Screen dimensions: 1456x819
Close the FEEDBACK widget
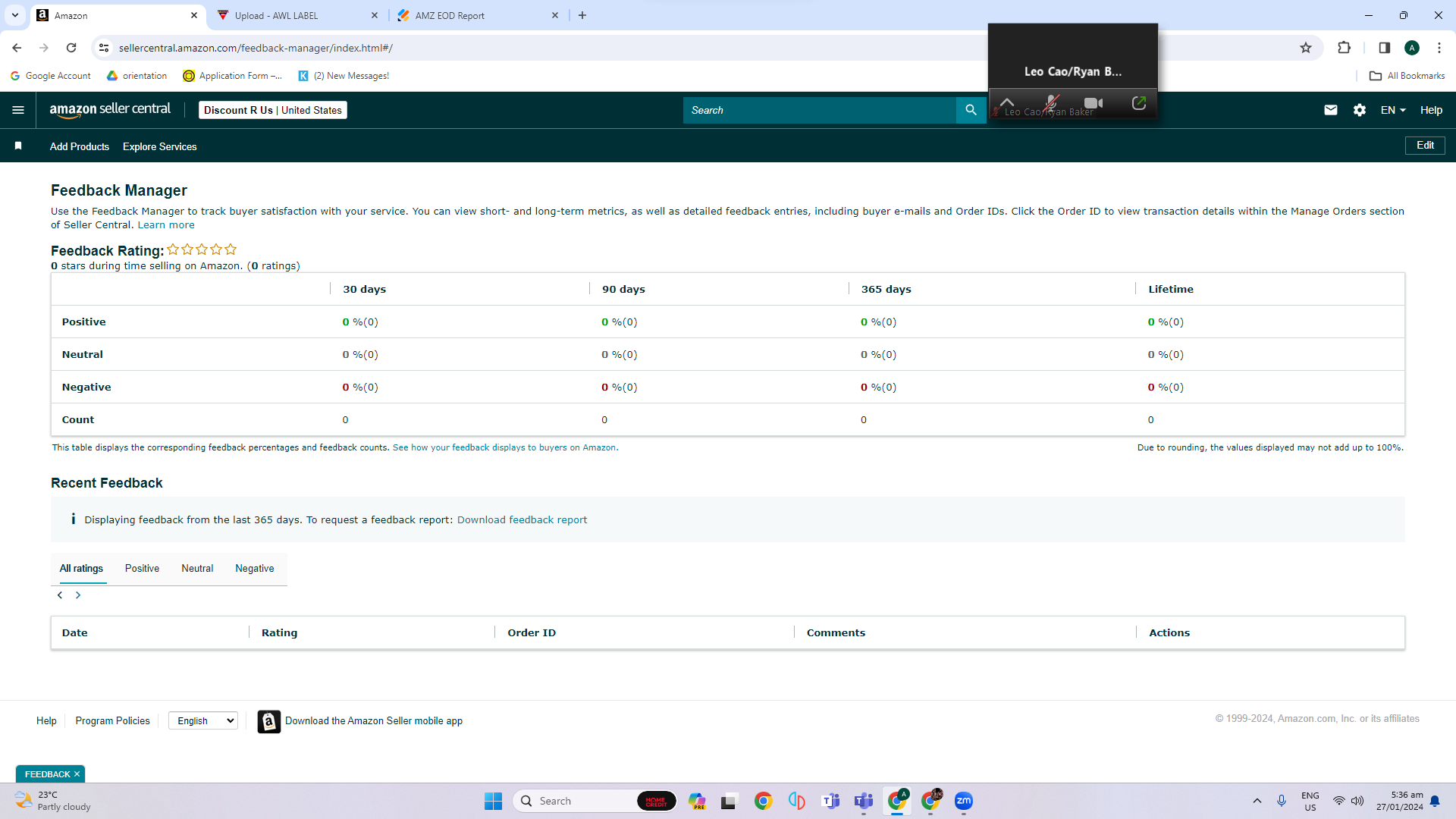tap(77, 774)
